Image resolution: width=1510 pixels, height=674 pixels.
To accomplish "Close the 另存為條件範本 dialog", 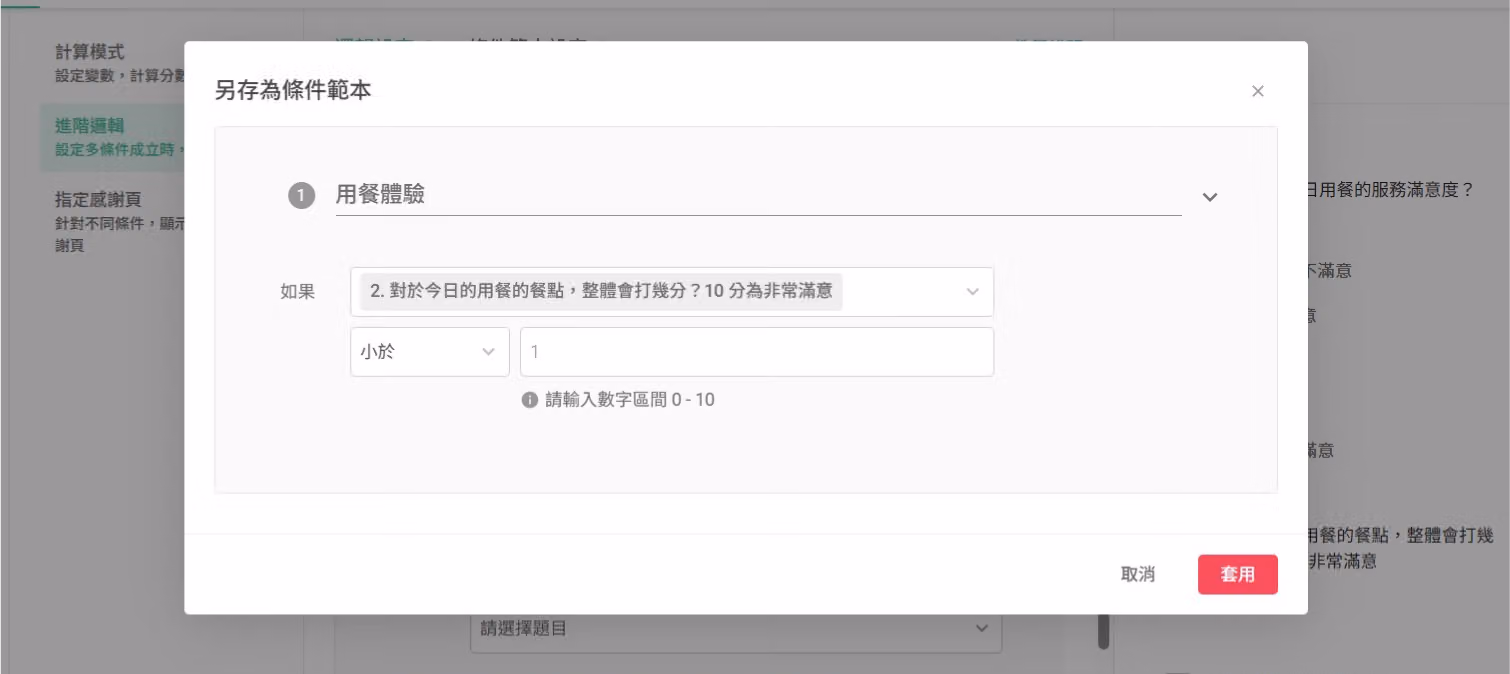I will pyautogui.click(x=1258, y=91).
